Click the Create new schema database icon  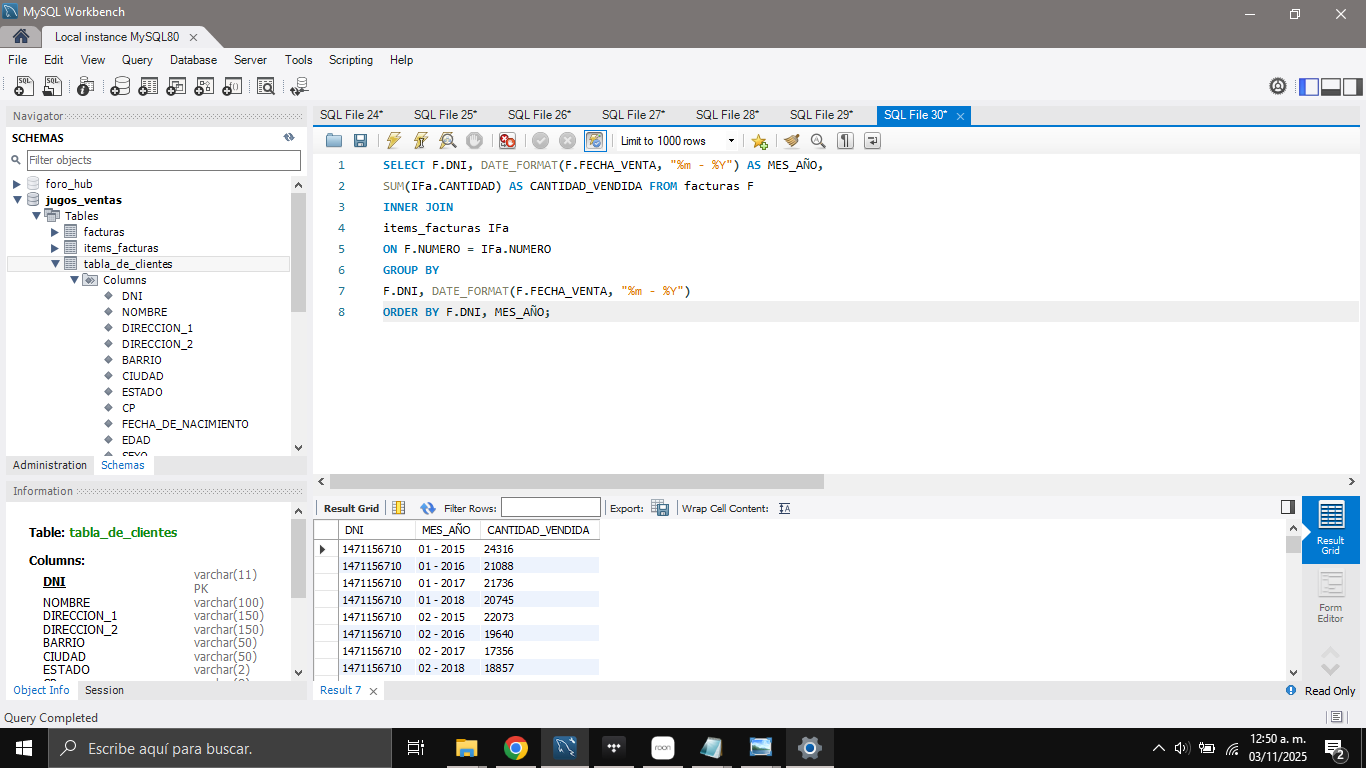[x=120, y=87]
